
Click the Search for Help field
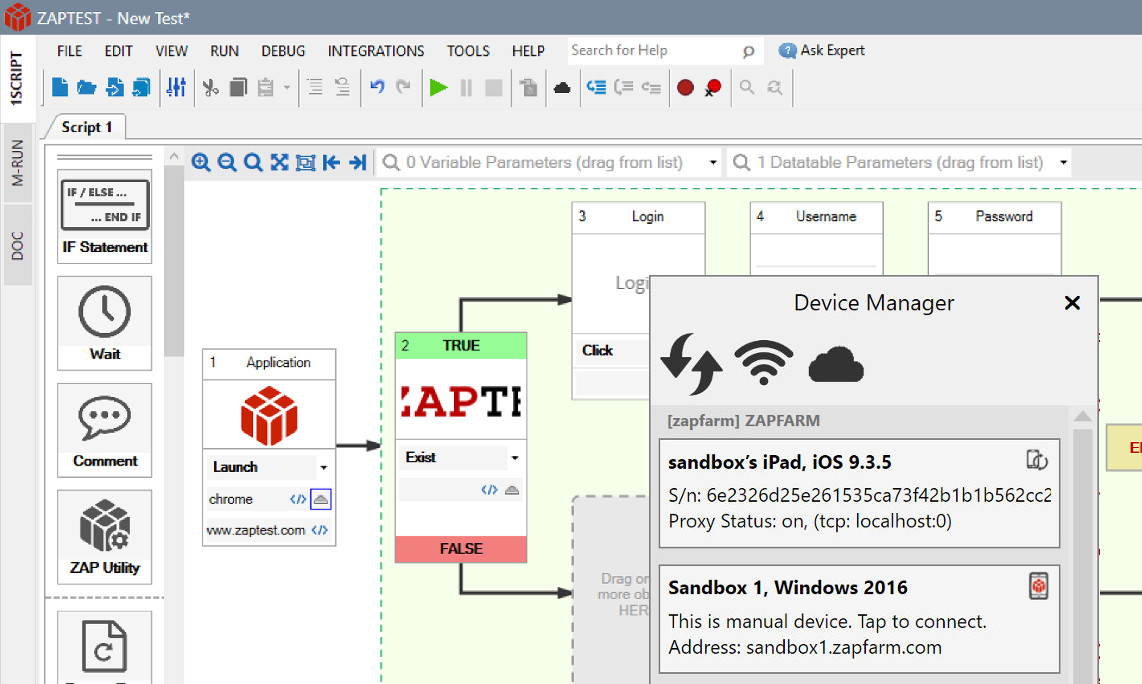[x=665, y=50]
